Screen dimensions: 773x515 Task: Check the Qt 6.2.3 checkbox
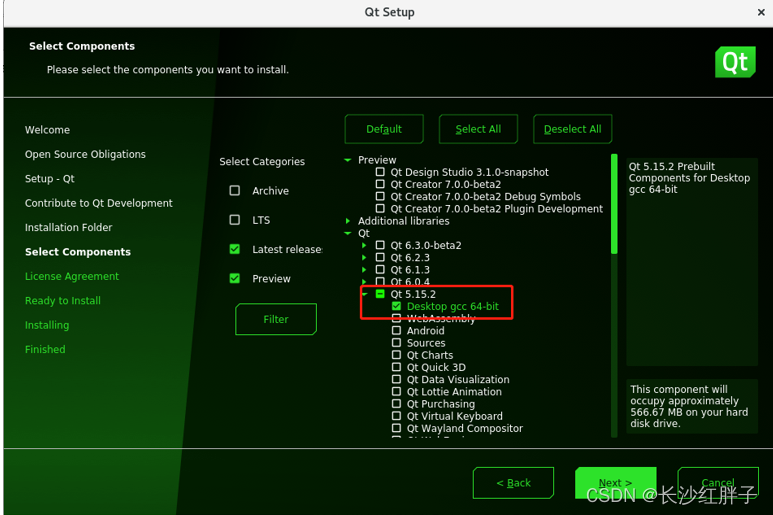[x=380, y=257]
